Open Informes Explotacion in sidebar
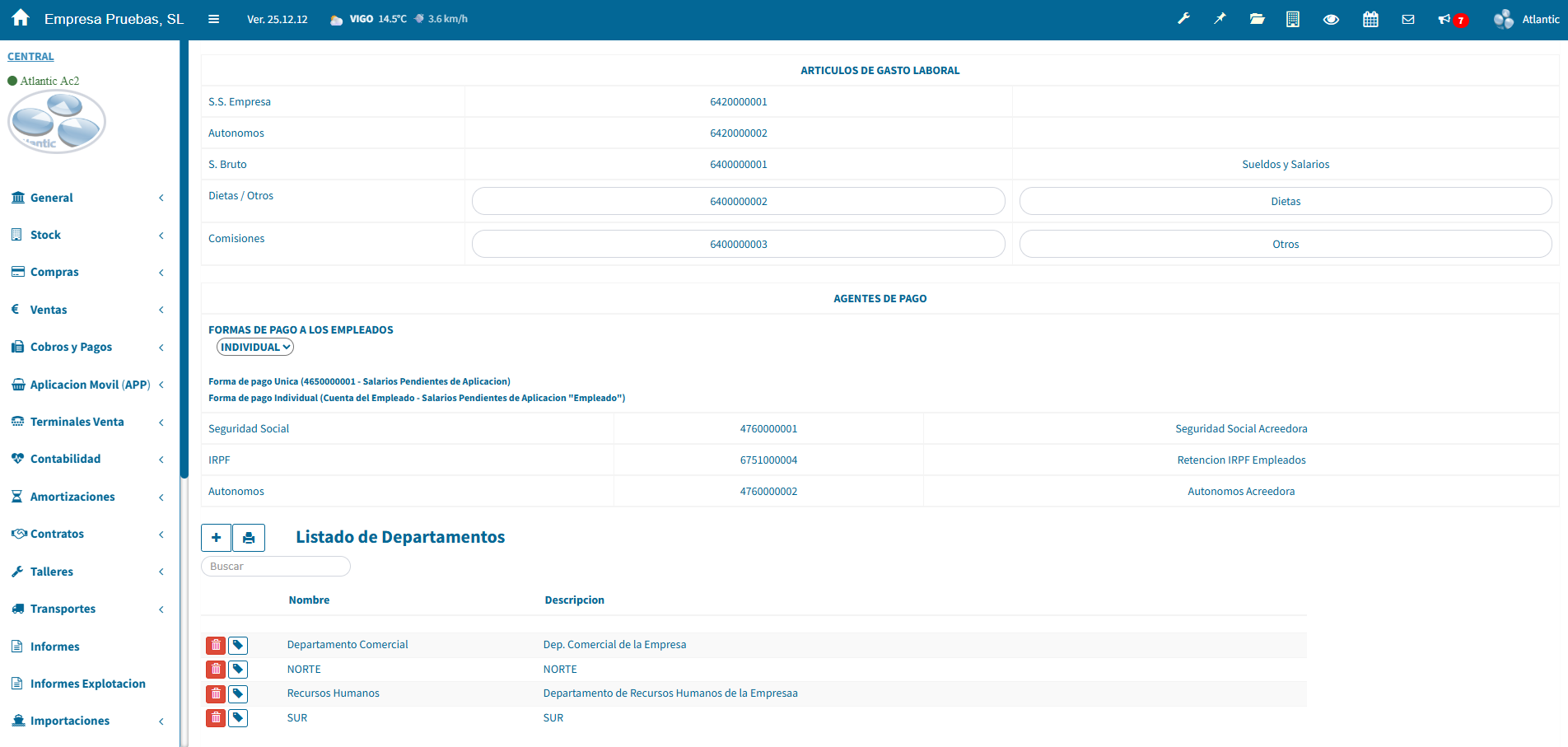This screenshot has height=747, width=1568. pyautogui.click(x=87, y=684)
